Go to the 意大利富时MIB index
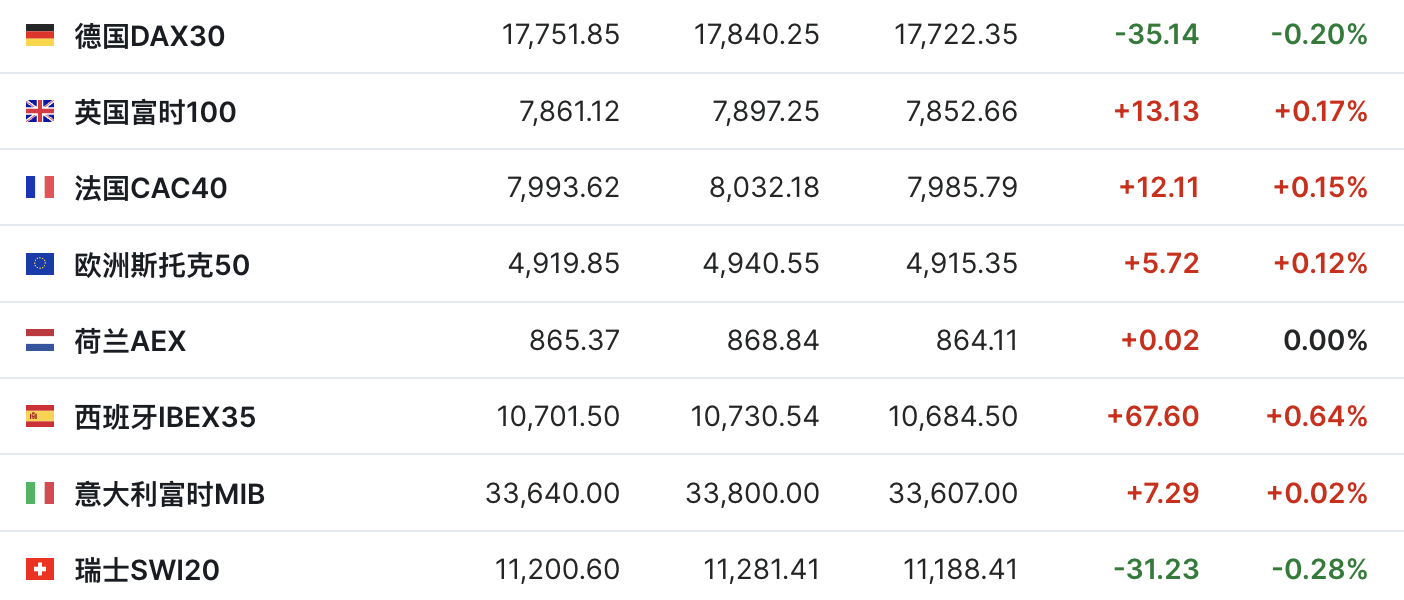This screenshot has width=1404, height=600. tap(170, 494)
